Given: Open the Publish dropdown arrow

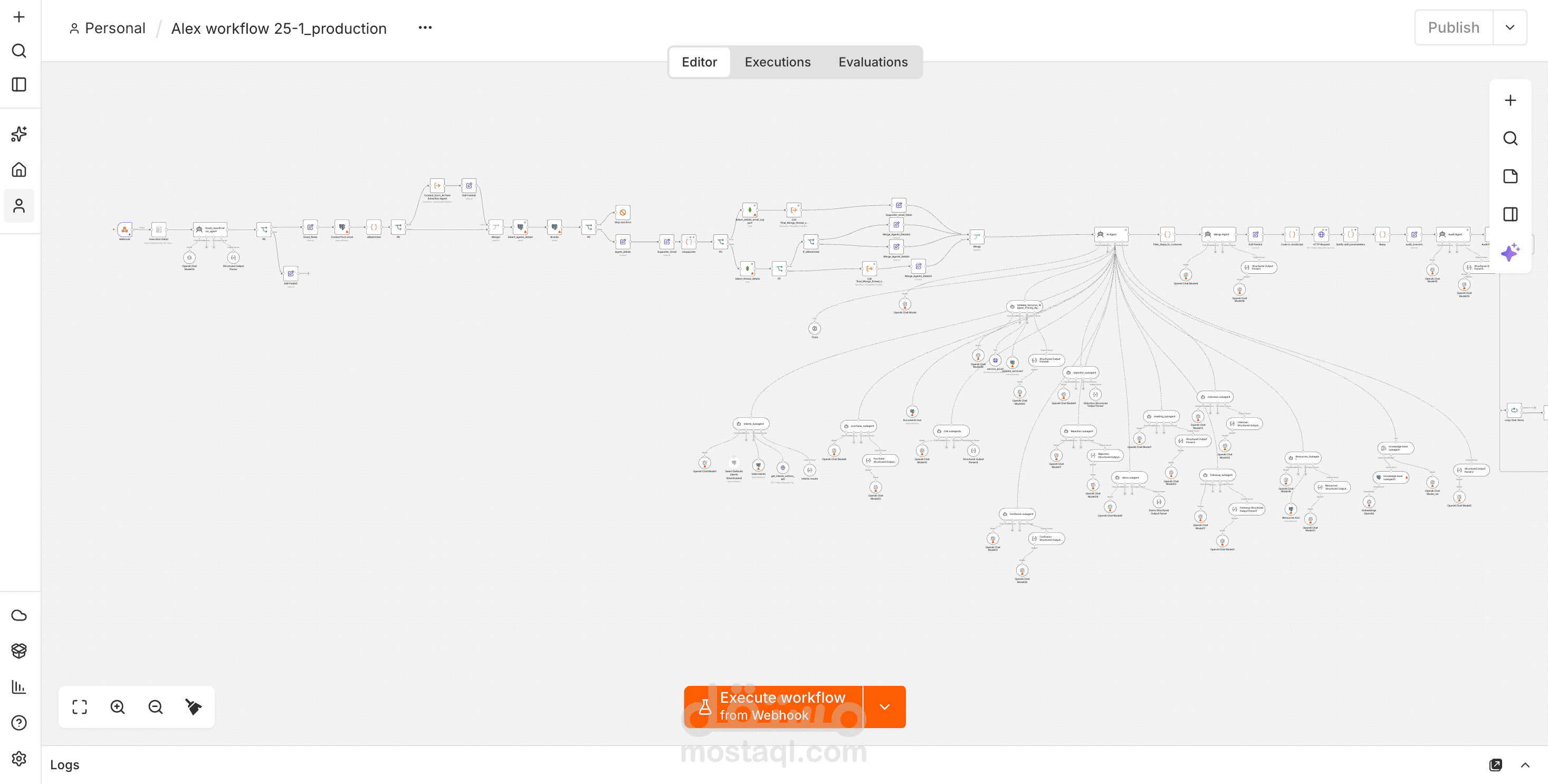Looking at the screenshot, I should pos(1509,27).
